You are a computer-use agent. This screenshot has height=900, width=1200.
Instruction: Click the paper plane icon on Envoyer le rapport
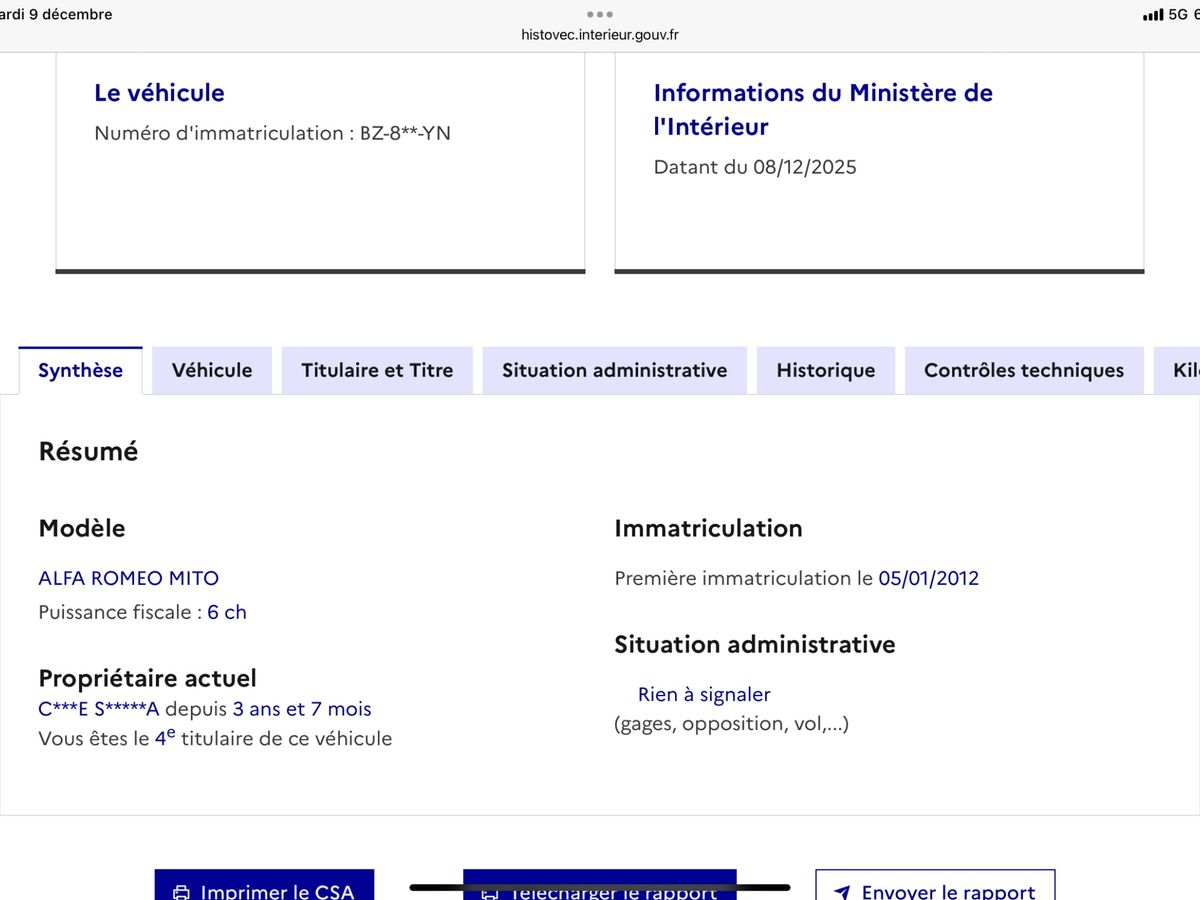point(841,891)
